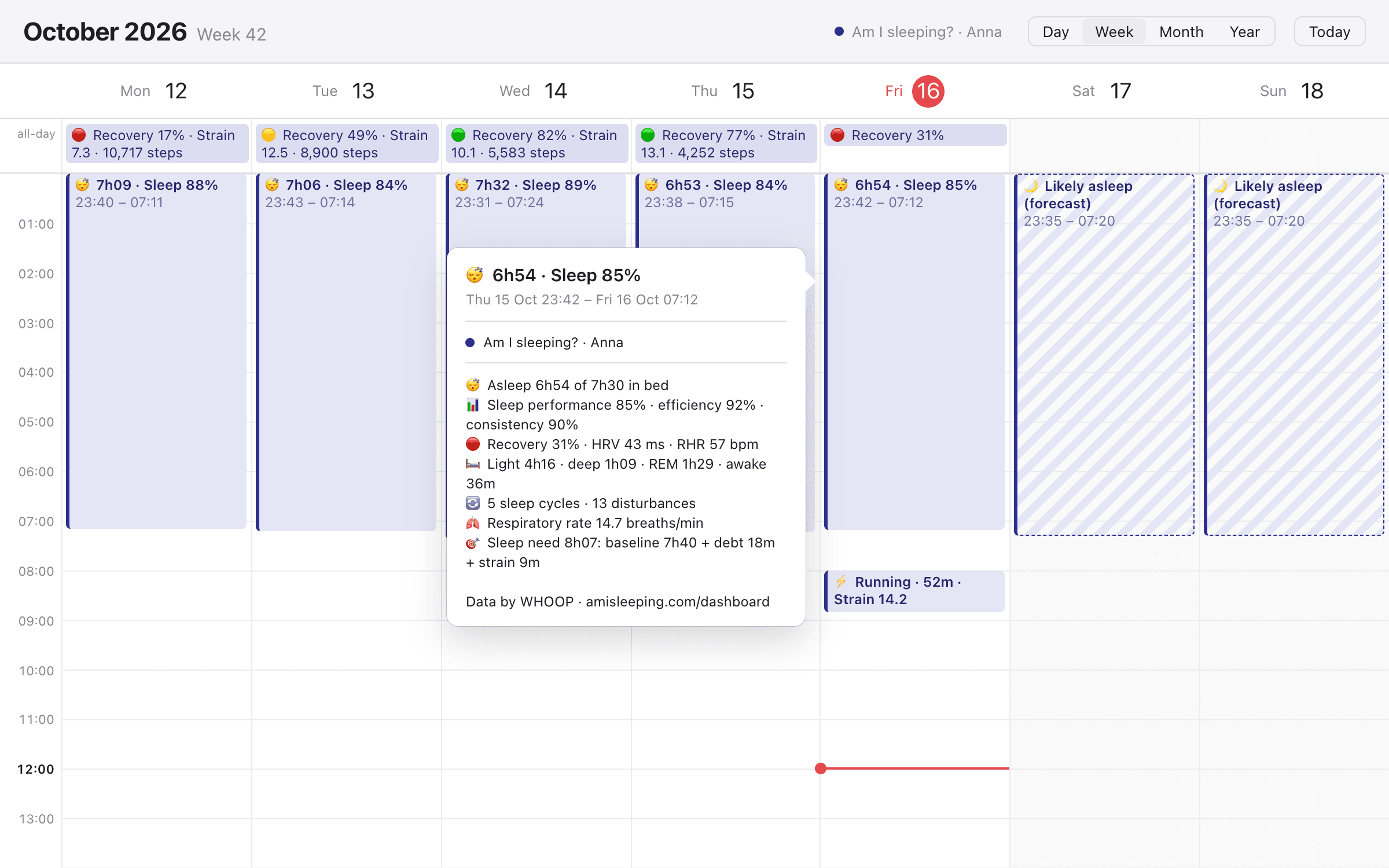The width and height of the screenshot is (1389, 868).
Task: Click popup date 'Thu 15 Oct 23:42 – Fri 16 Oct 07:12'
Action: click(582, 300)
